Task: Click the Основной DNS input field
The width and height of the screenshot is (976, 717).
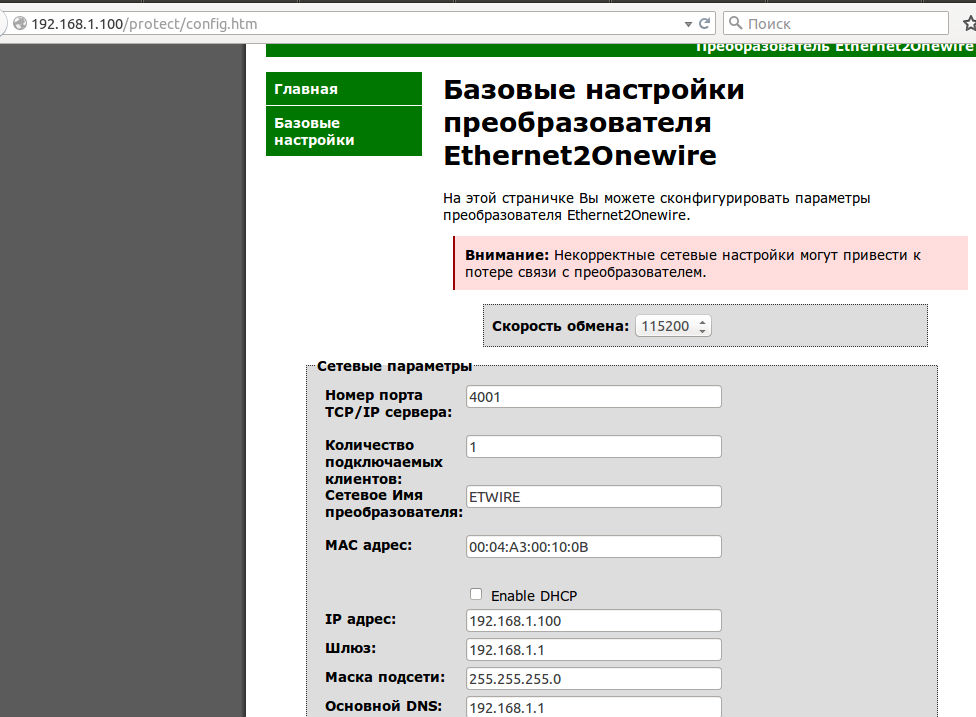Action: point(593,707)
